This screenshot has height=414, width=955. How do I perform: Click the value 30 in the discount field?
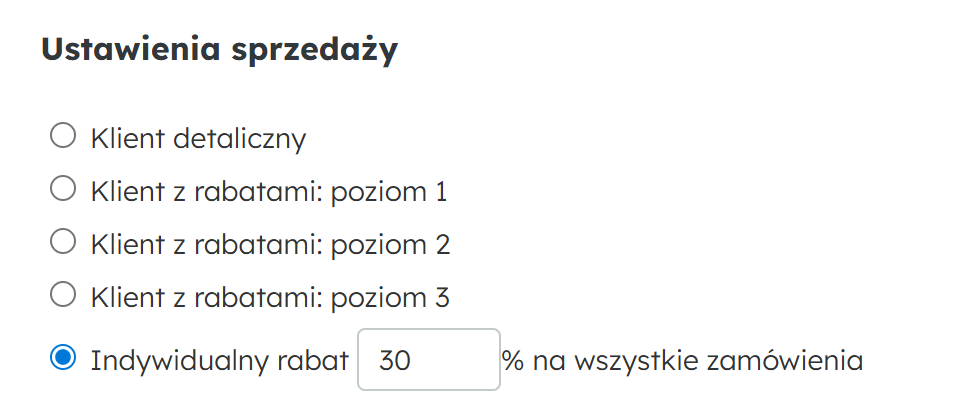tap(395, 360)
